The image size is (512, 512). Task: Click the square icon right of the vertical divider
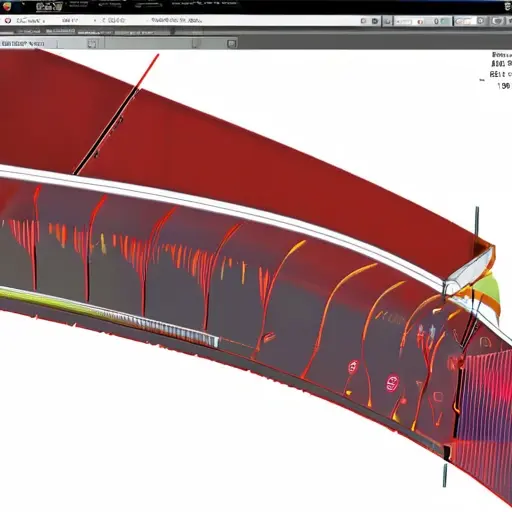[x=388, y=22]
